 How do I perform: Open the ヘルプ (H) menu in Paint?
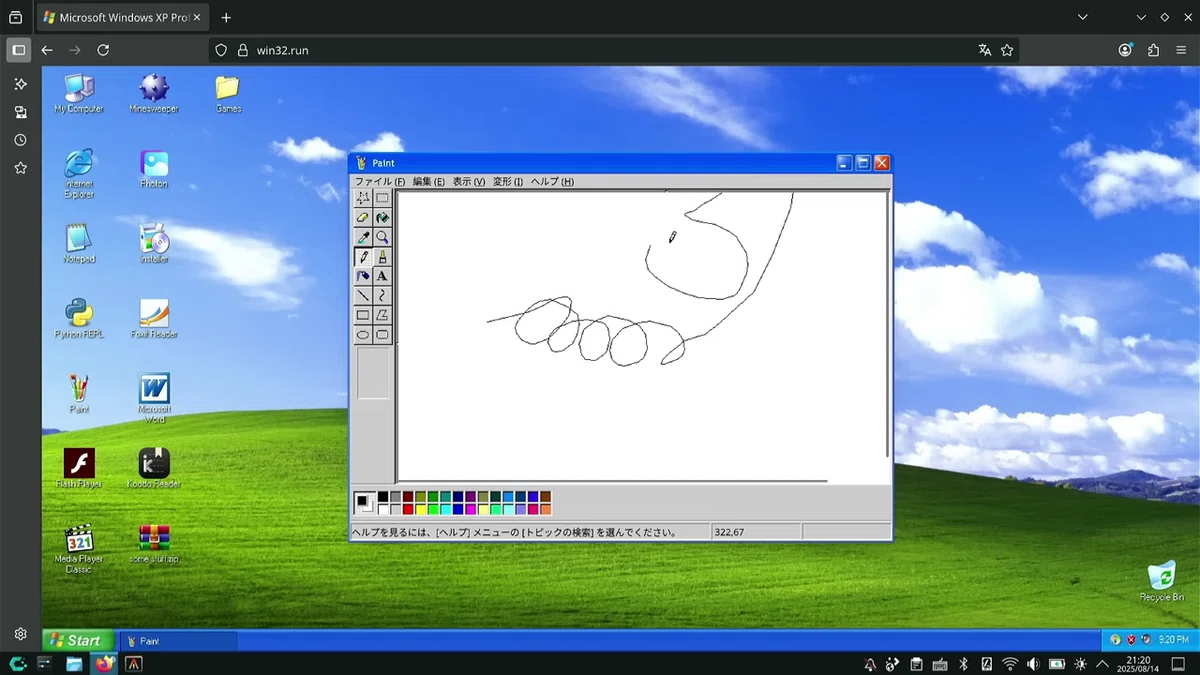(552, 181)
